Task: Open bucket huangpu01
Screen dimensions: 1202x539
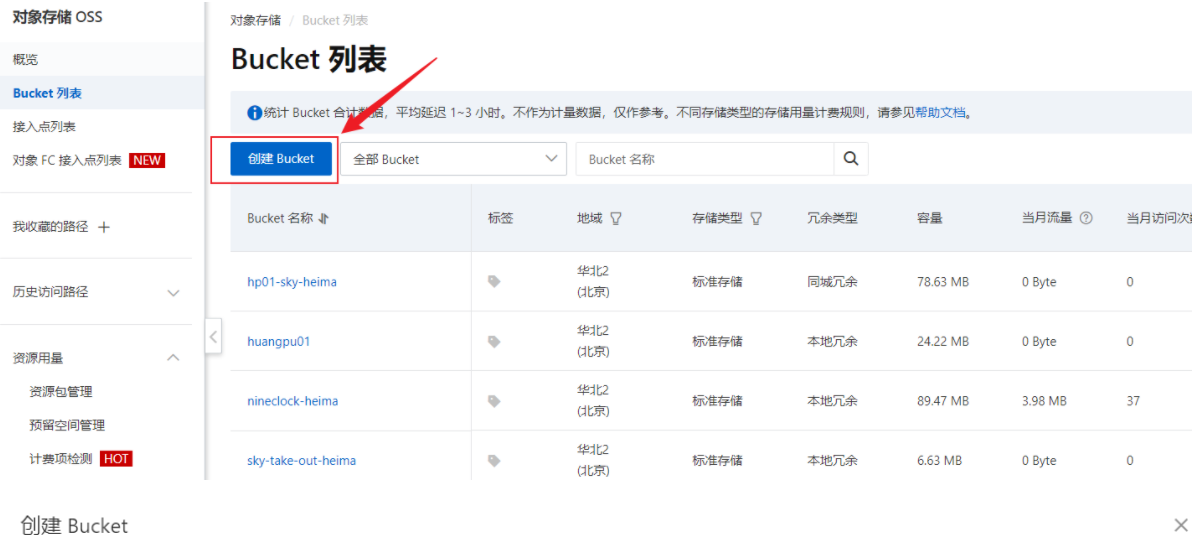Action: click(279, 341)
